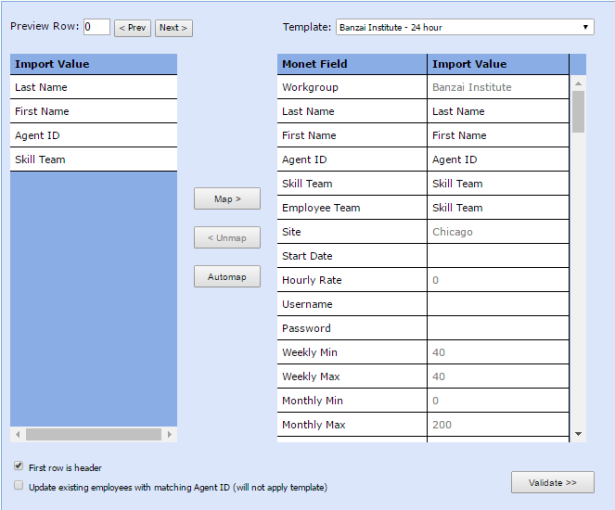Select First Name in the left Import Value list
Screen dimensions: 615x510
(93, 111)
